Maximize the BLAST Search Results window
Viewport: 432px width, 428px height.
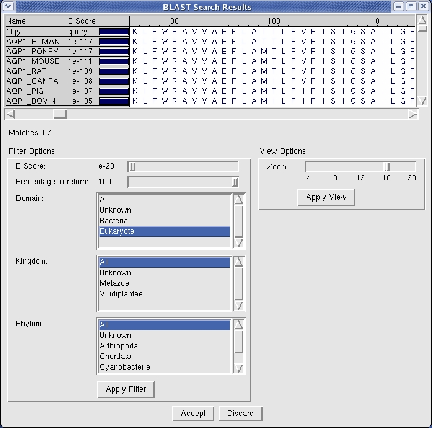tap(411, 6)
